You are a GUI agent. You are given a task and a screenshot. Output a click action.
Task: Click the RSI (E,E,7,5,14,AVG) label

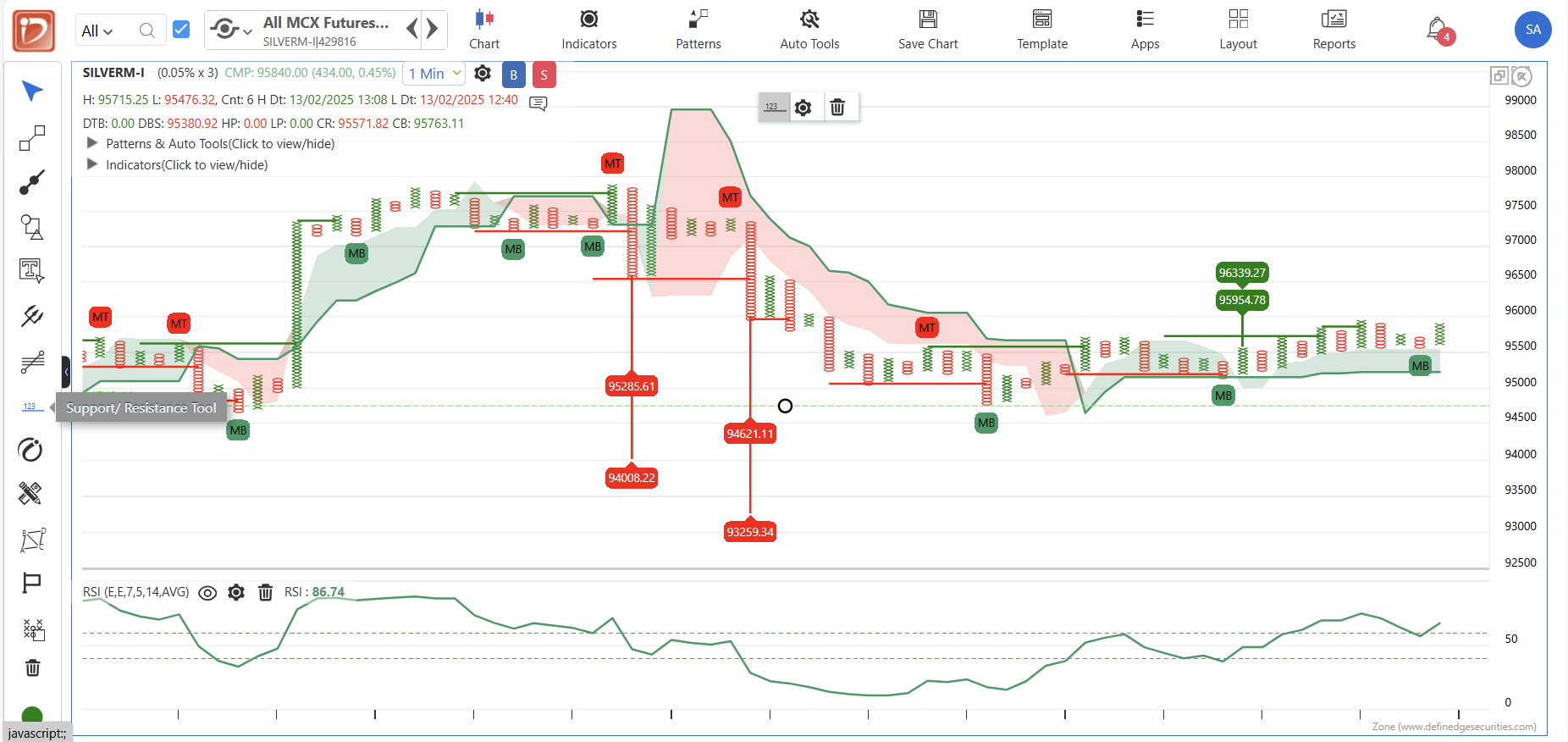[x=135, y=592]
